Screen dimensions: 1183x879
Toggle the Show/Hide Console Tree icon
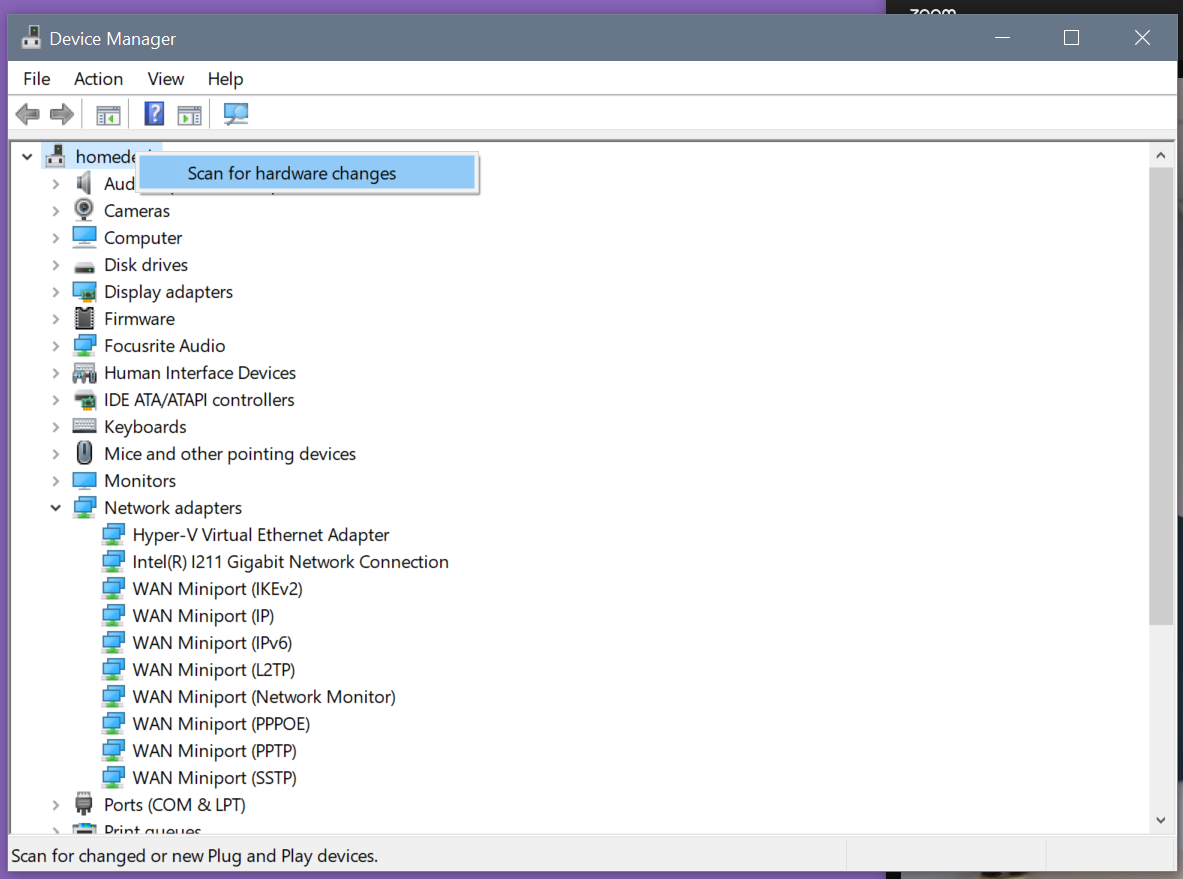(x=108, y=114)
